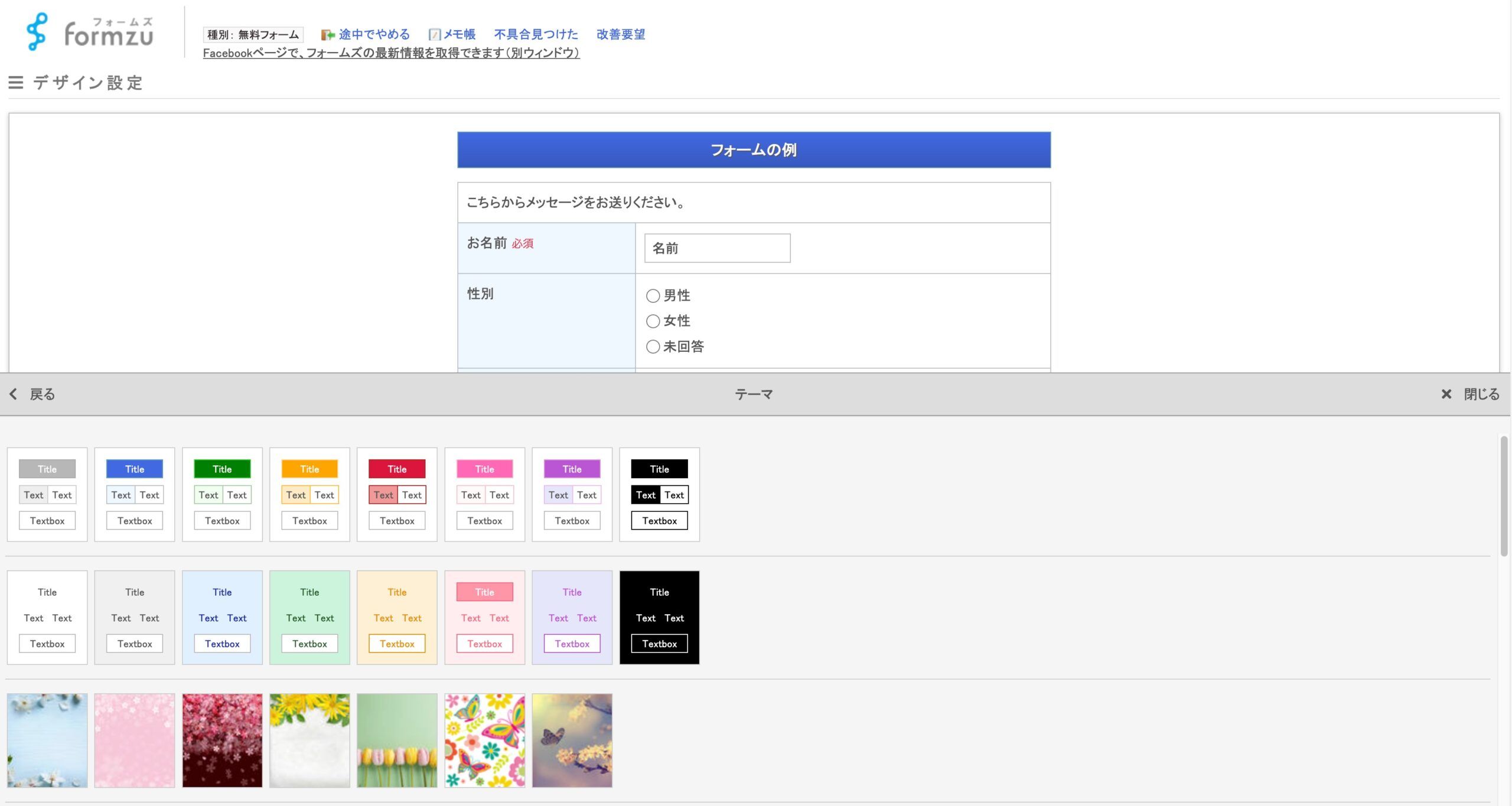Open the 不具合見つけた link
Viewport: 1512px width, 806px height.
tap(536, 34)
